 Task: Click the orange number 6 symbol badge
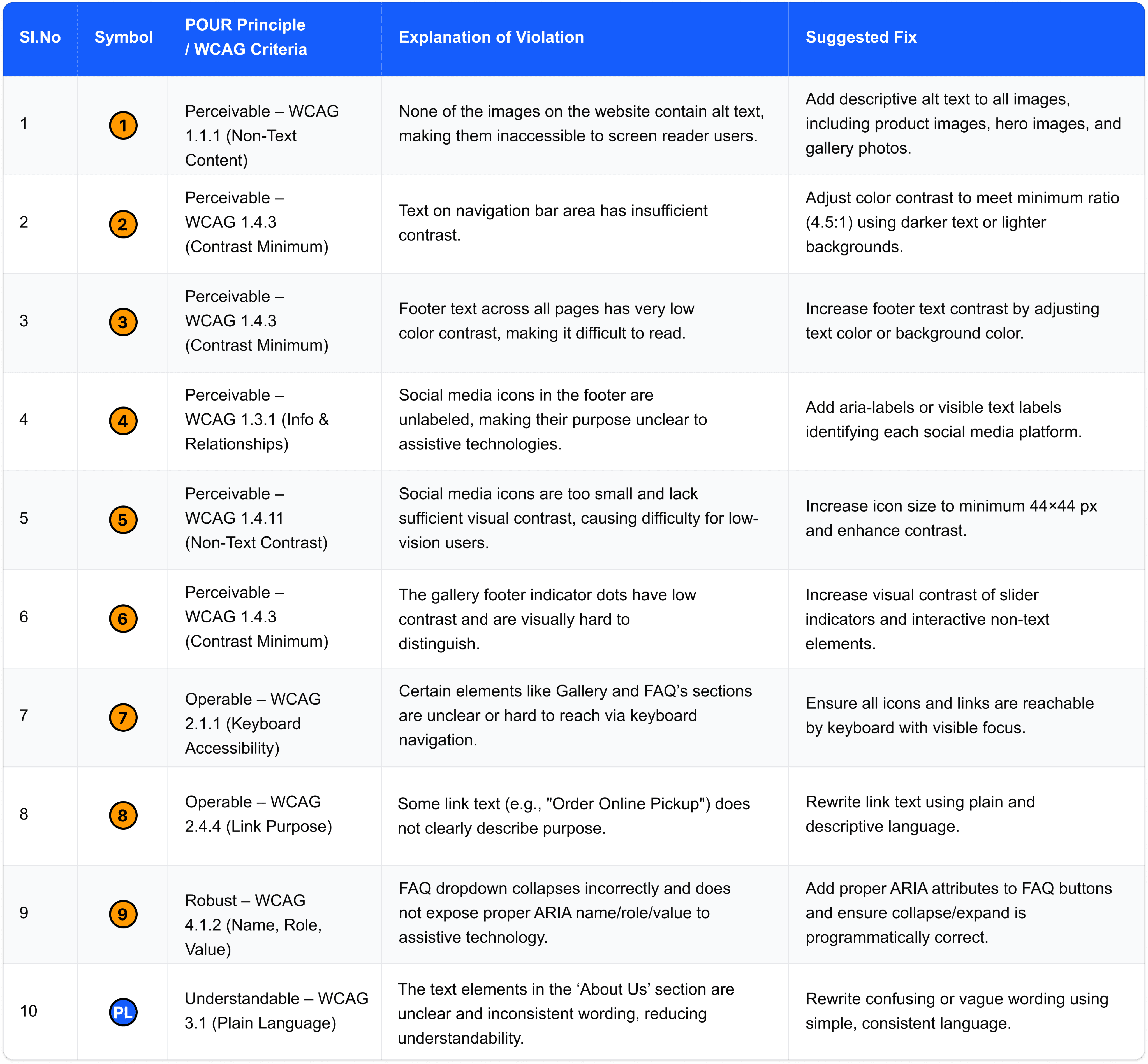click(123, 619)
